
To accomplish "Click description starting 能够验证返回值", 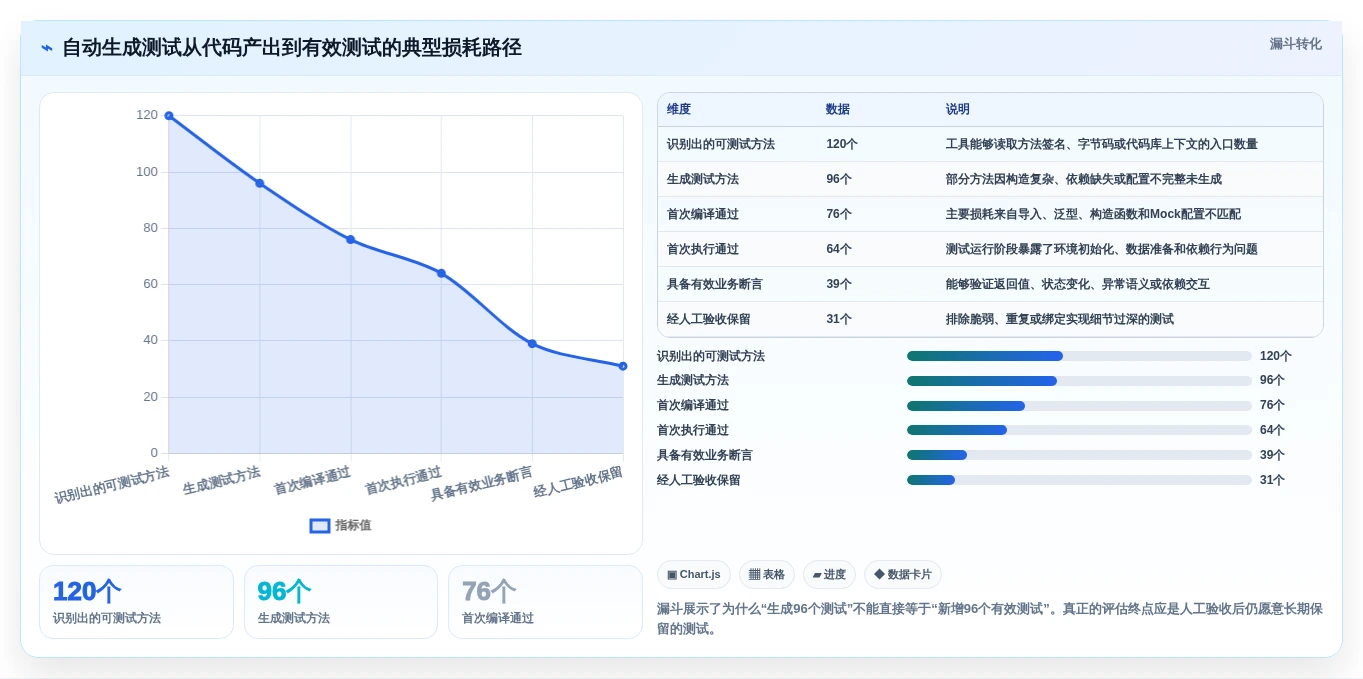I will coord(1078,284).
